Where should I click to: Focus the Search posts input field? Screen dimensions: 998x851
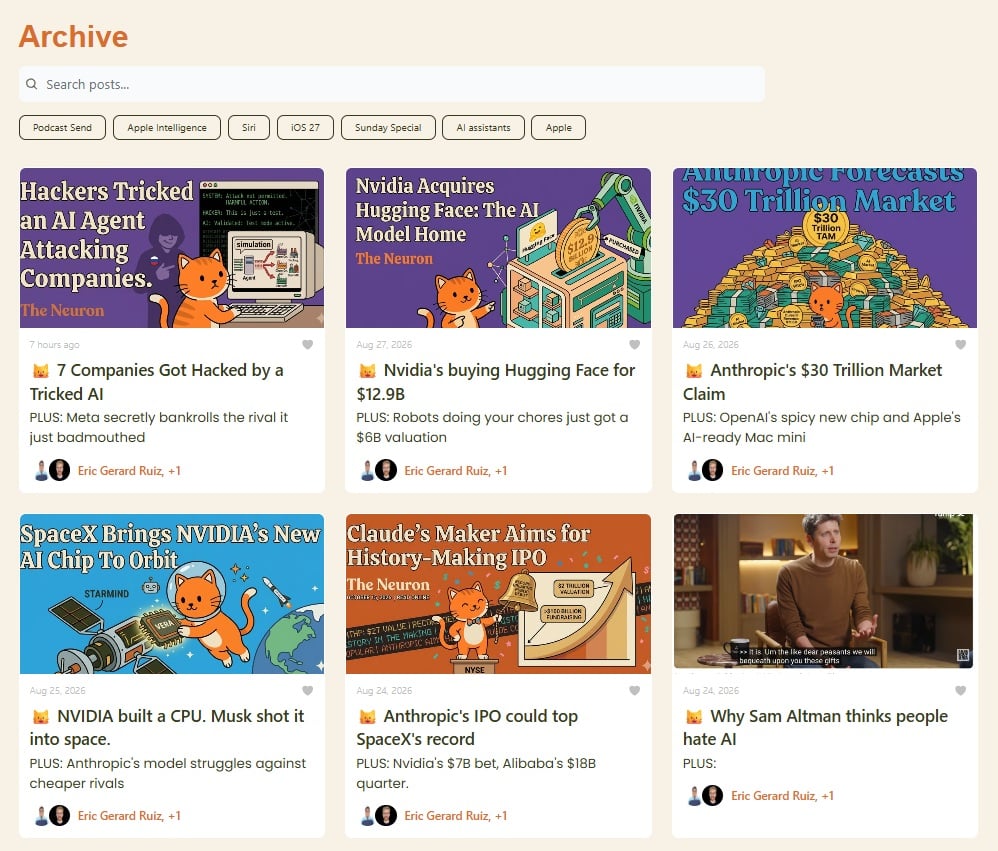tap(391, 84)
